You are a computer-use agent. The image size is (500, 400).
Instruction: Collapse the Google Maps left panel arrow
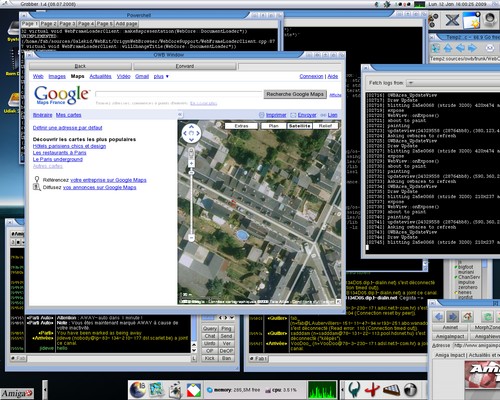pos(180,114)
